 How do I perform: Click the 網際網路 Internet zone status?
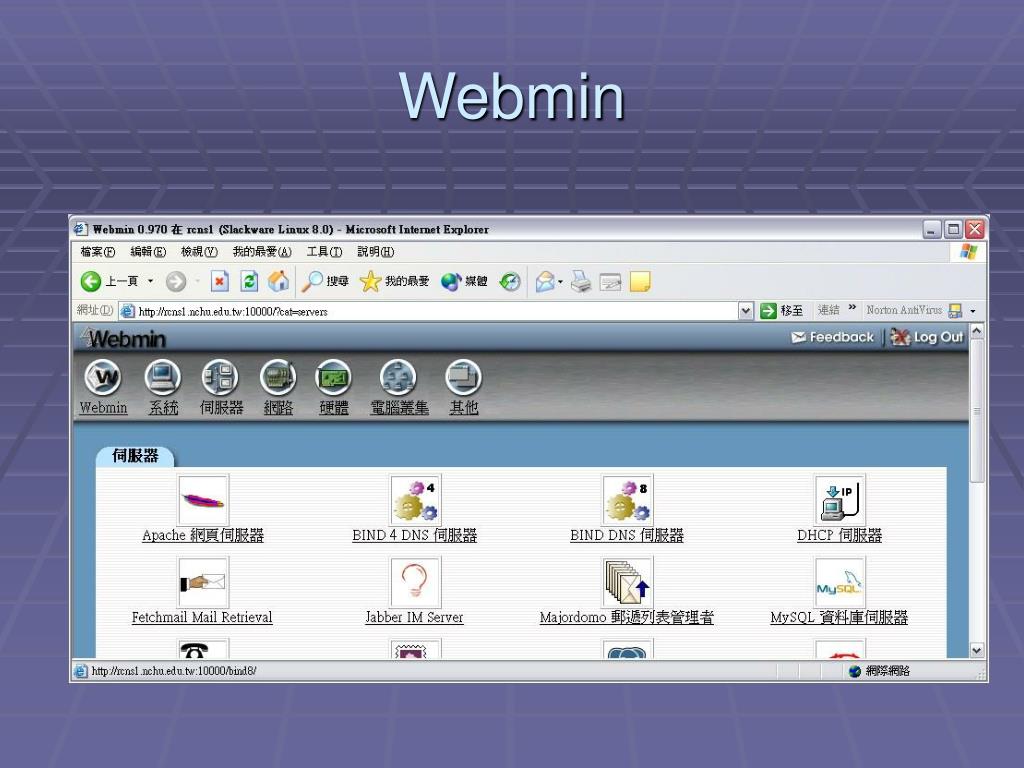(879, 671)
